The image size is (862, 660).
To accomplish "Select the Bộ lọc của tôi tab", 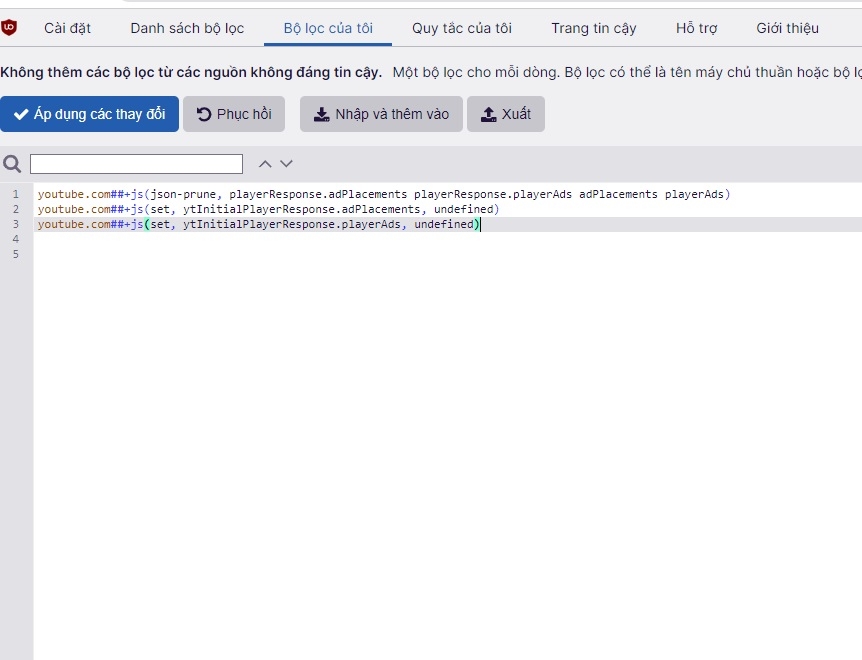I will click(x=328, y=28).
